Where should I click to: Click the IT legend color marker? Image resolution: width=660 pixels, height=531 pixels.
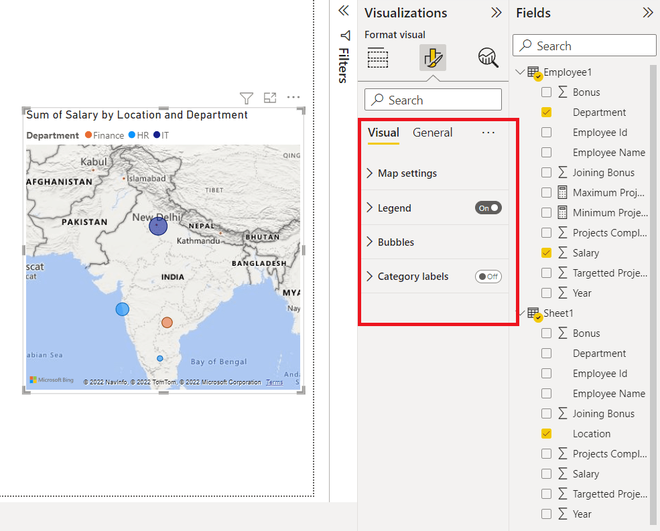pyautogui.click(x=157, y=135)
